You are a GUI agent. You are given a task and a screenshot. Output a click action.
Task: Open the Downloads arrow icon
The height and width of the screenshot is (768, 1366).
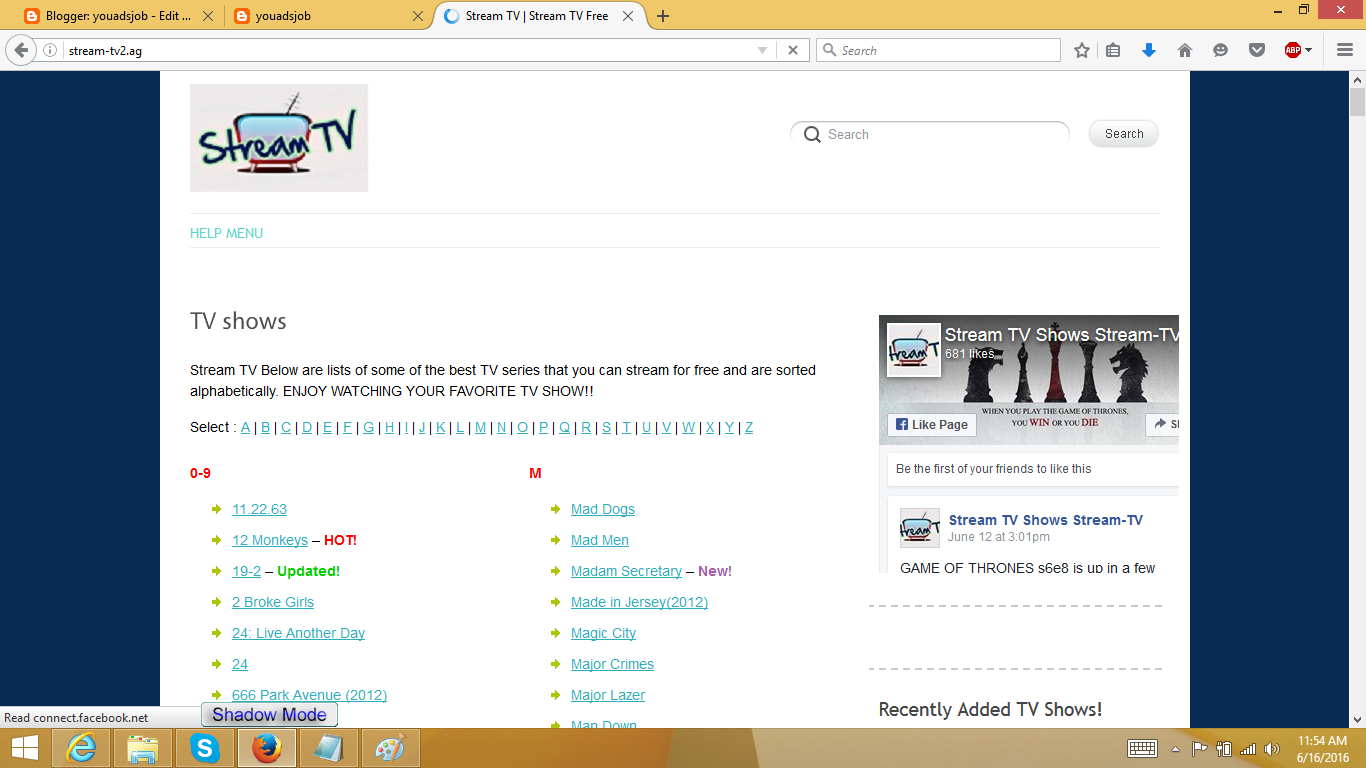(1149, 49)
